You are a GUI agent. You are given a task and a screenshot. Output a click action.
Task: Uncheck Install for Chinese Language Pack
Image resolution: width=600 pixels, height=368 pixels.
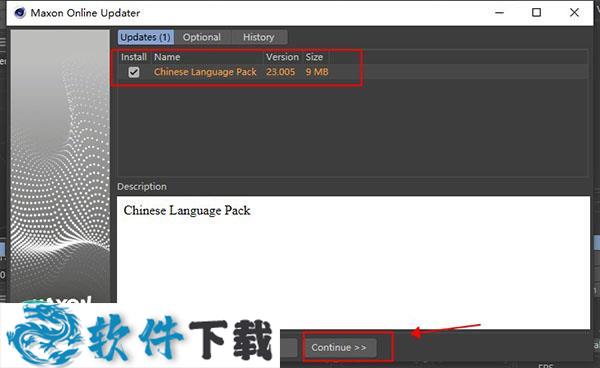134,72
